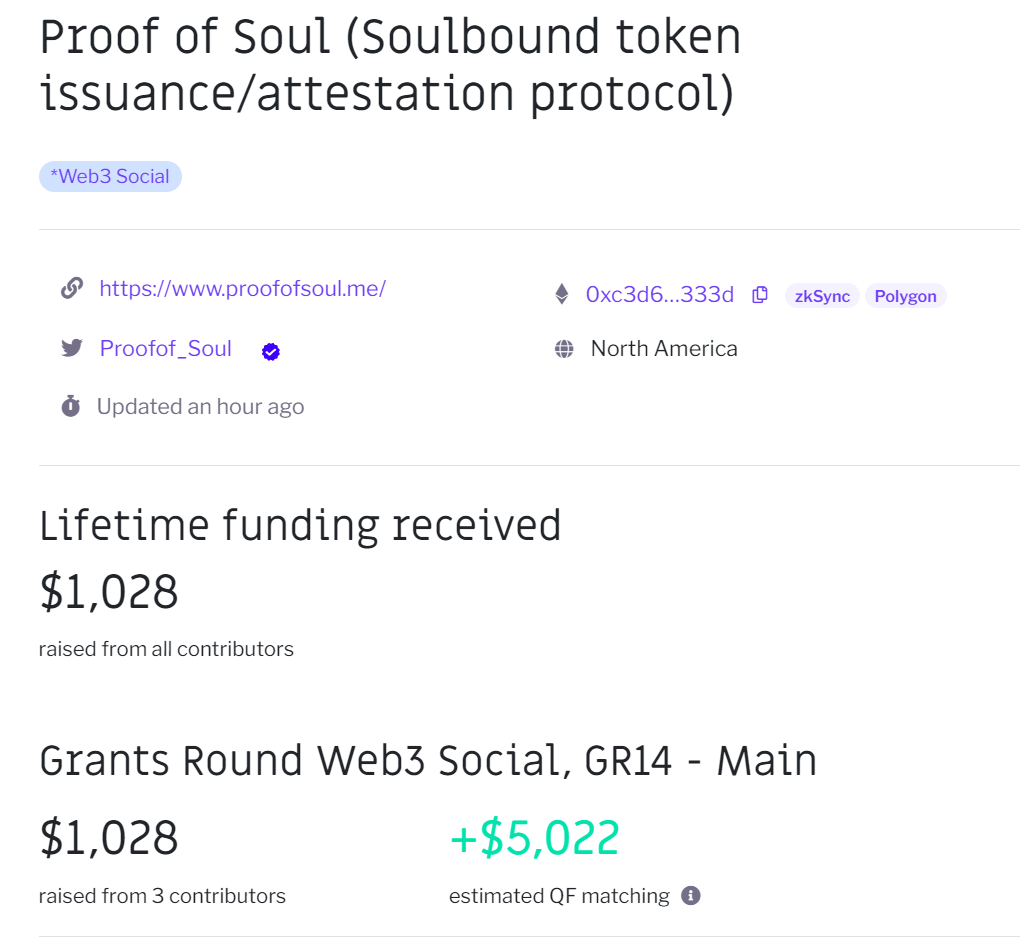
Task: Copy the wallet address with the clipboard icon
Action: click(760, 295)
